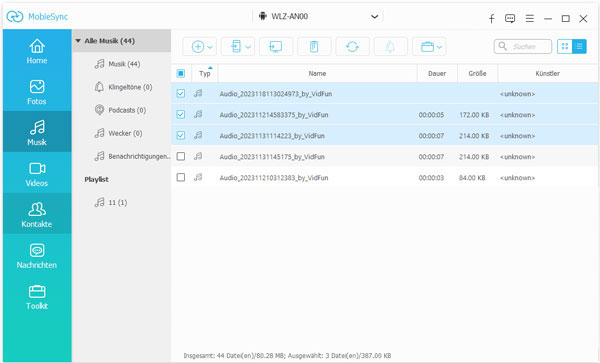Click the ringtone bell toolbar icon
Viewport: 600px width, 363px height.
(x=390, y=47)
